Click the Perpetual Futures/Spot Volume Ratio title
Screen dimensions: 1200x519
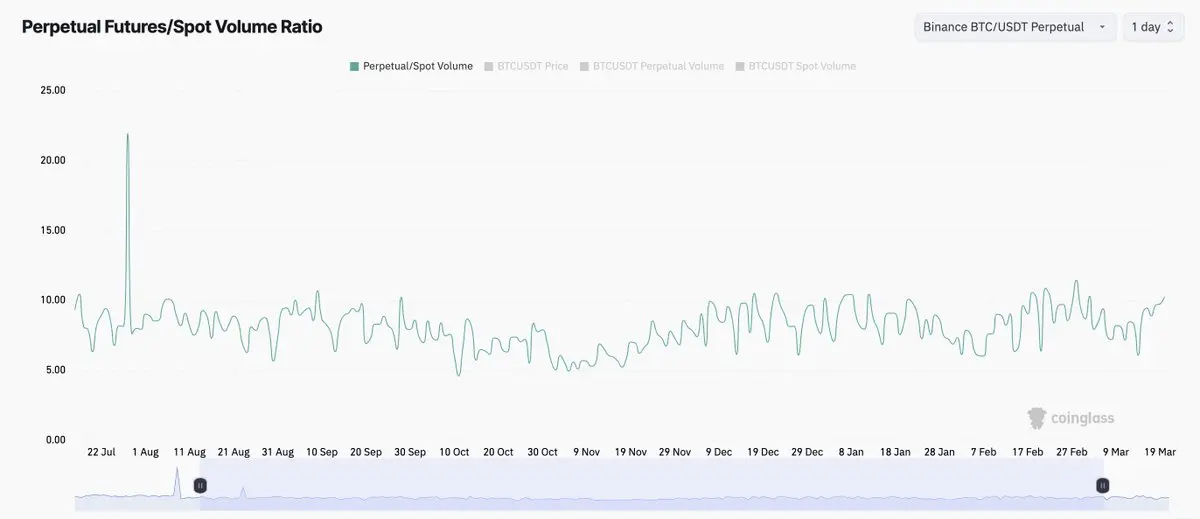172,27
